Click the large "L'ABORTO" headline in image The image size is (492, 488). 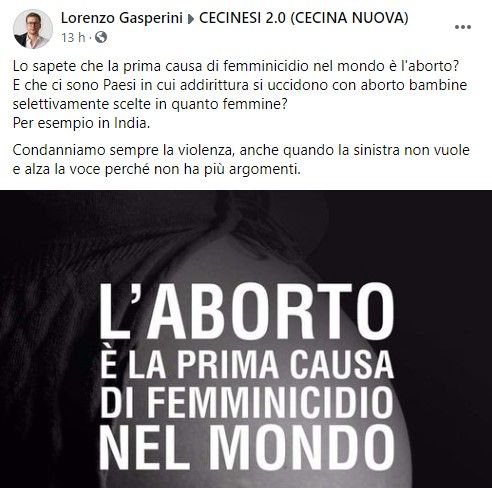(x=247, y=312)
